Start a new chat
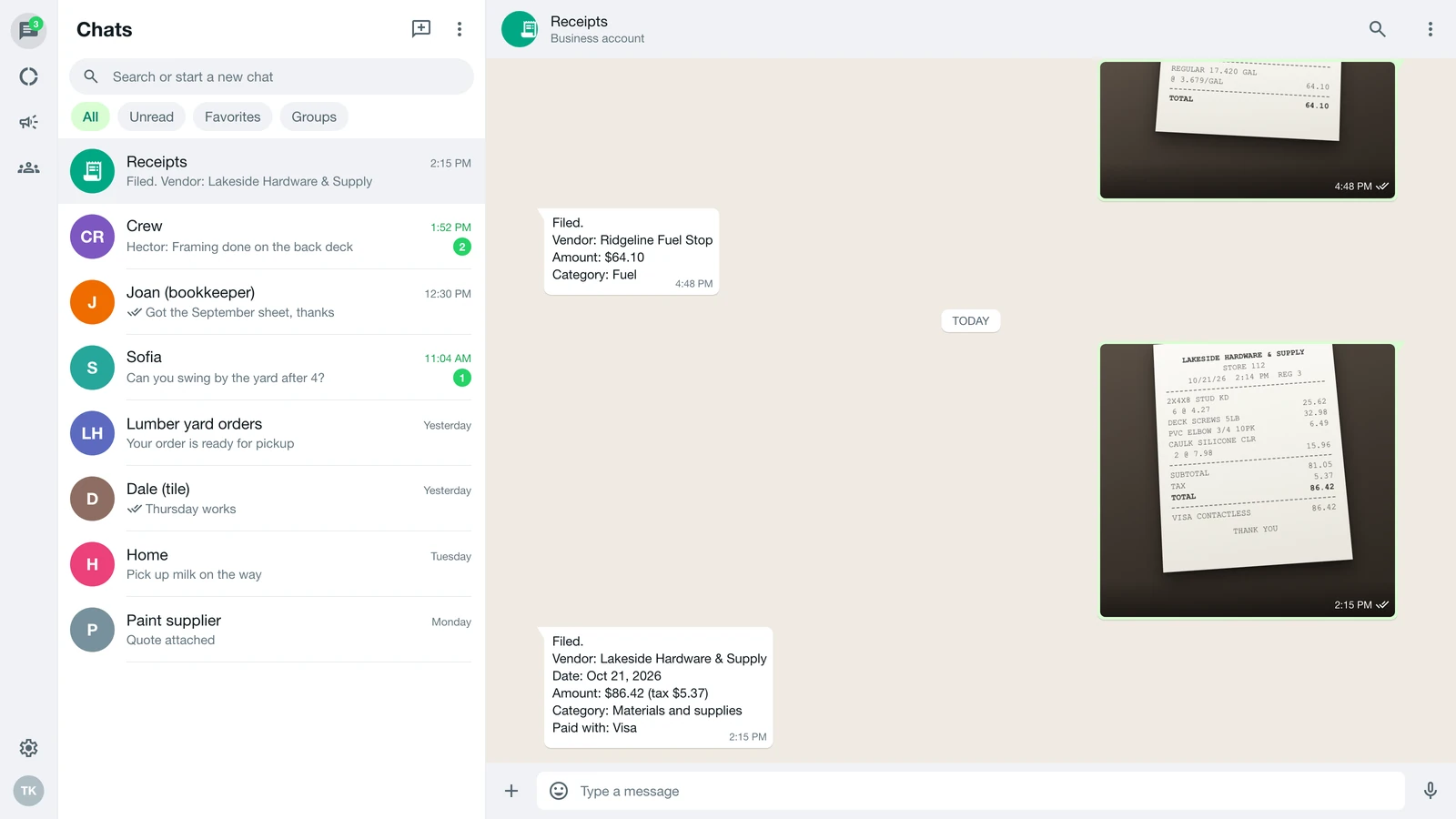Screen dimensions: 1456x819 (421, 29)
